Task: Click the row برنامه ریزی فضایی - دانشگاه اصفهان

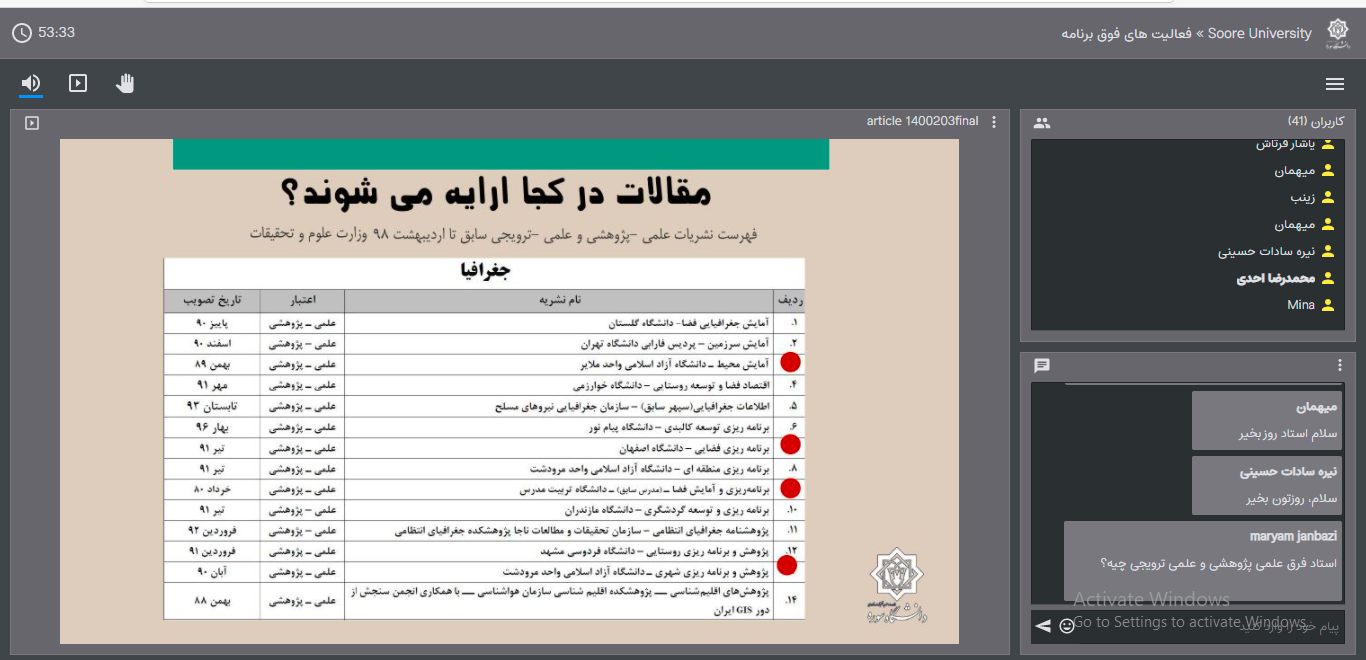Action: click(x=484, y=448)
